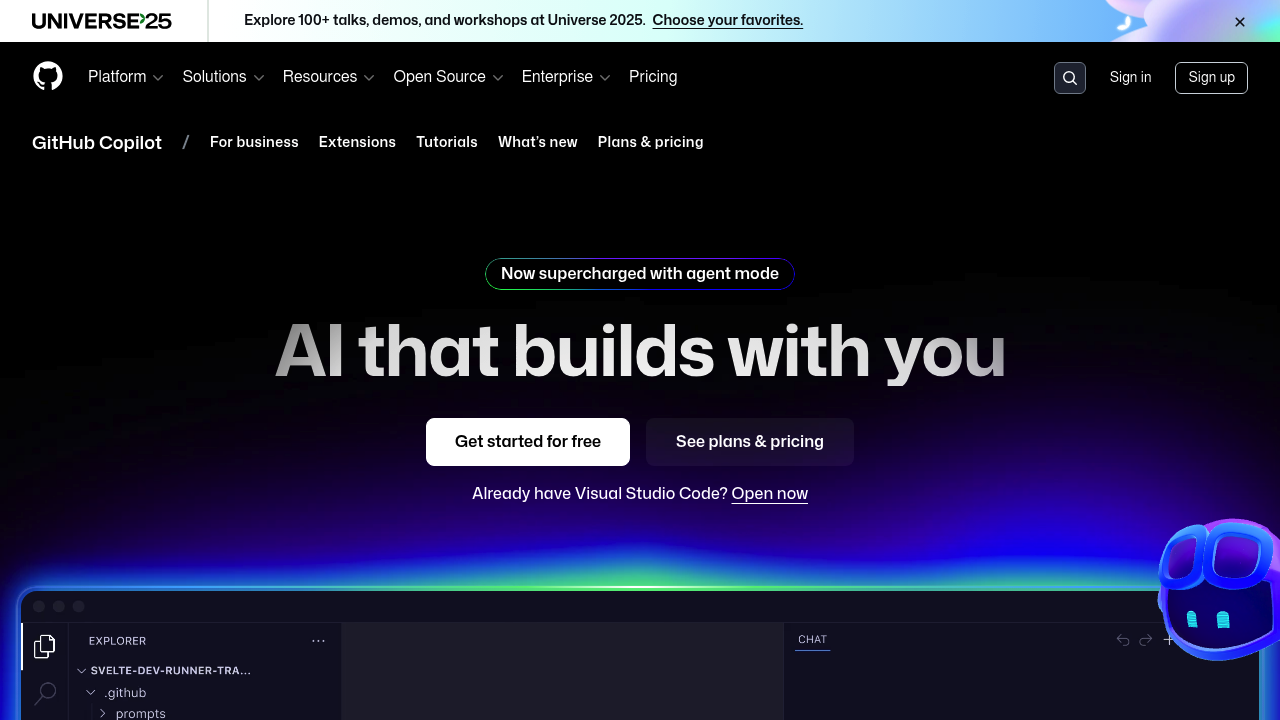Follow the Choose your favorites link
The height and width of the screenshot is (720, 1280).
pyautogui.click(x=727, y=20)
